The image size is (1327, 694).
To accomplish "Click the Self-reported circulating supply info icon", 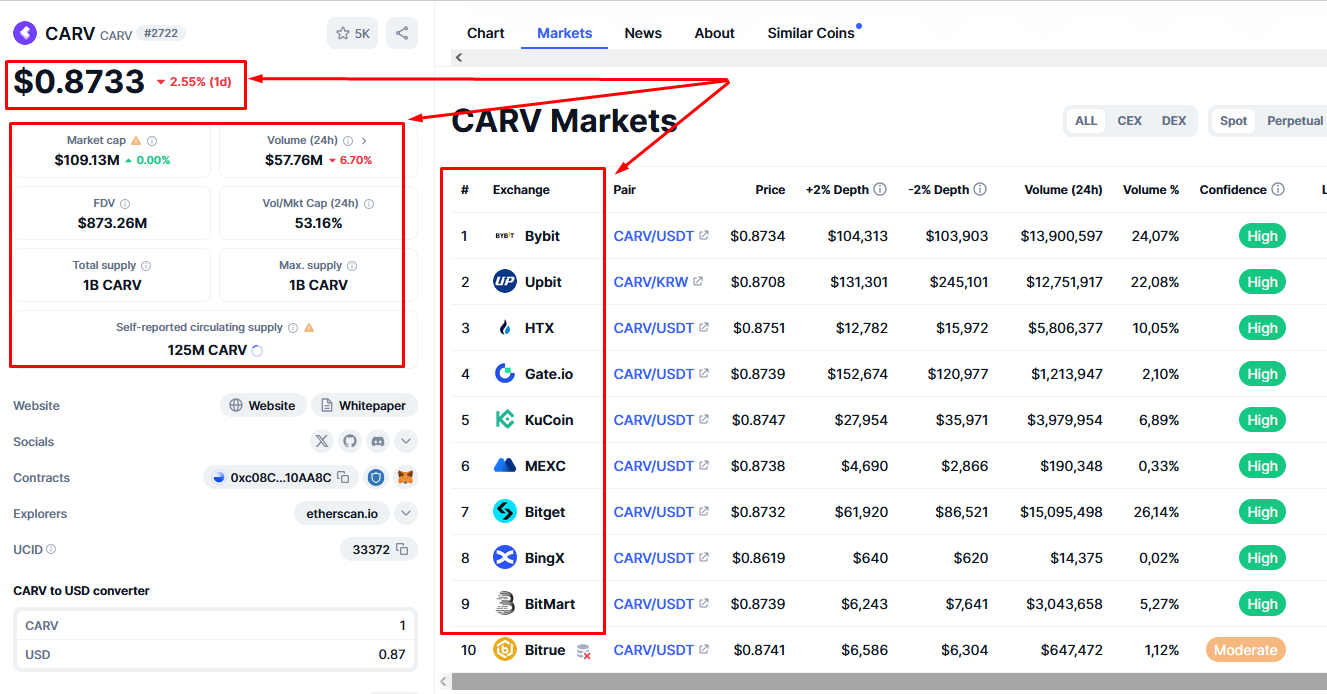I will pos(293,328).
